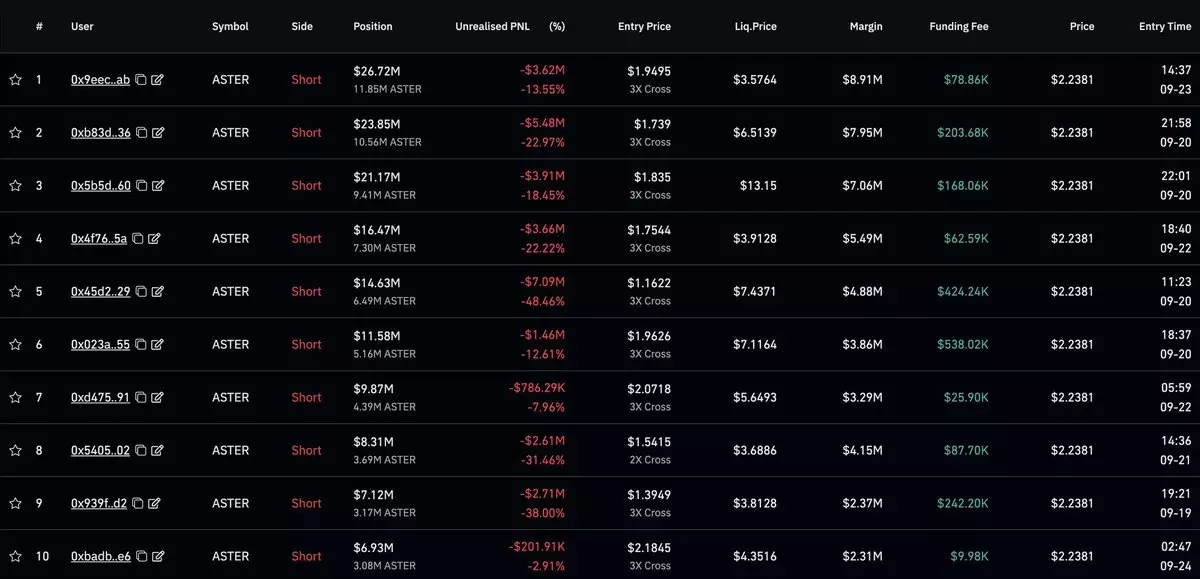The image size is (1200, 579).
Task: Sort by Unrealised PNL column header
Action: click(492, 27)
